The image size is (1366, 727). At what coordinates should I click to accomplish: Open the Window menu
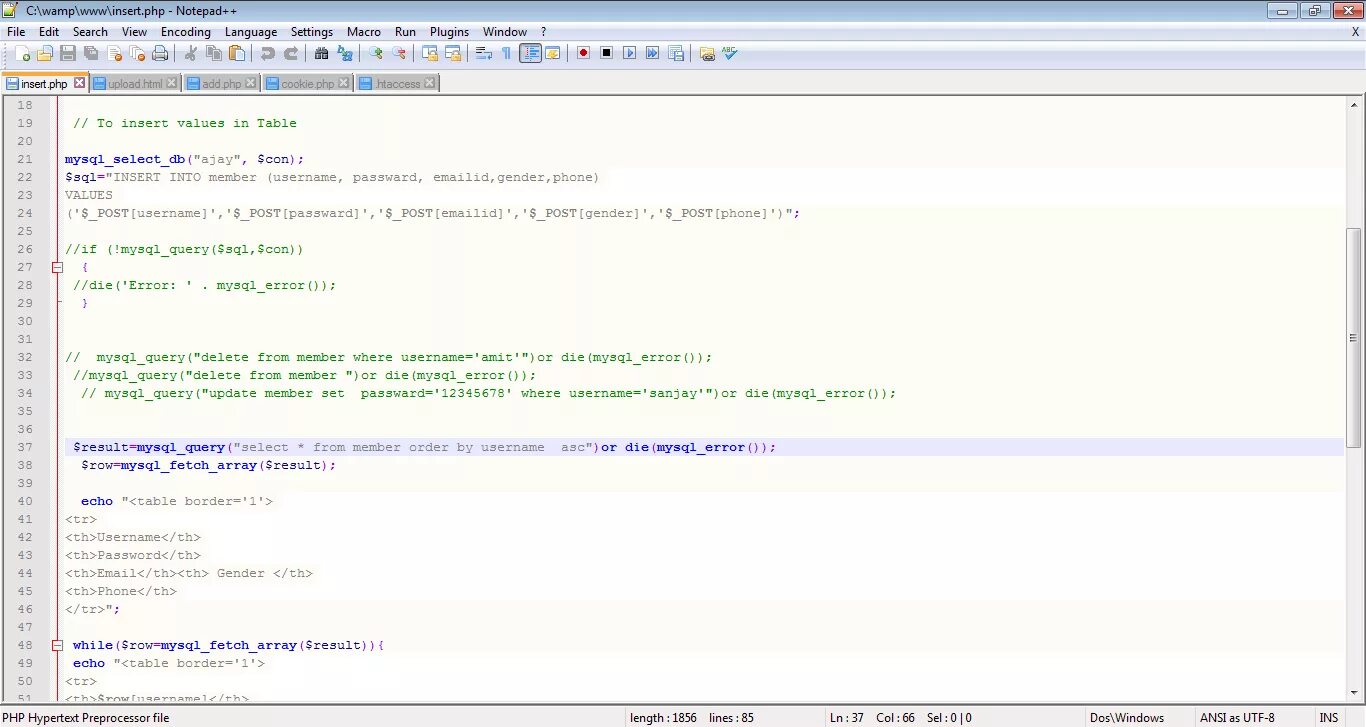[x=504, y=32]
